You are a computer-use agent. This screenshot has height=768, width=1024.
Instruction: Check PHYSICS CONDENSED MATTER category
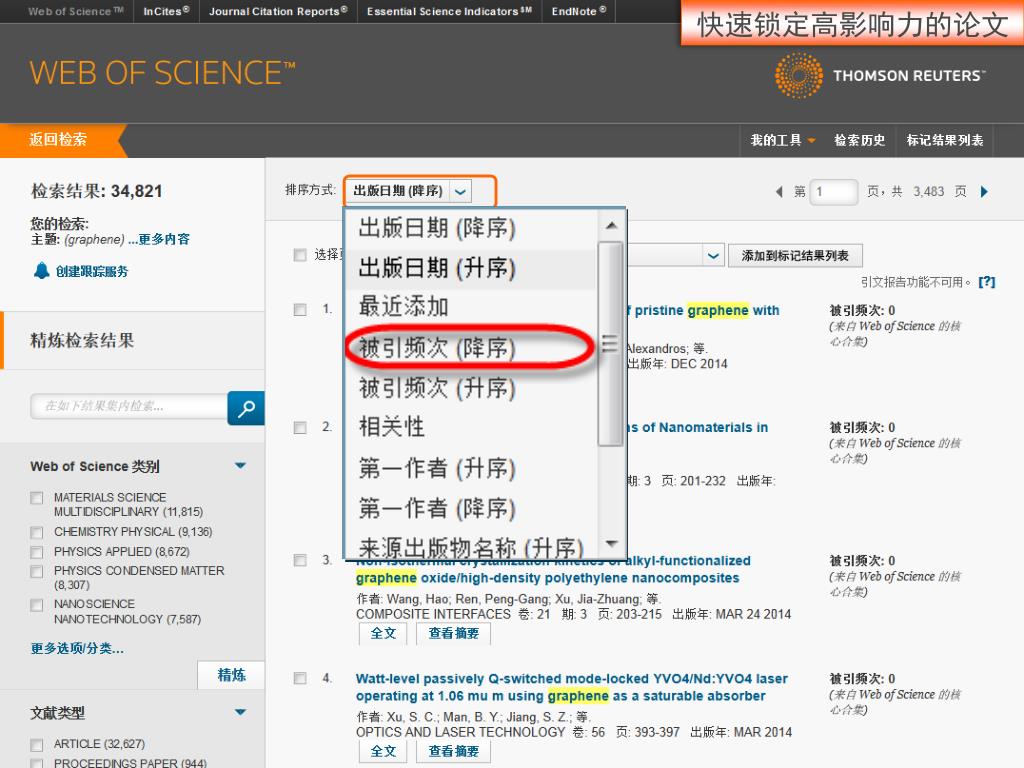click(37, 571)
